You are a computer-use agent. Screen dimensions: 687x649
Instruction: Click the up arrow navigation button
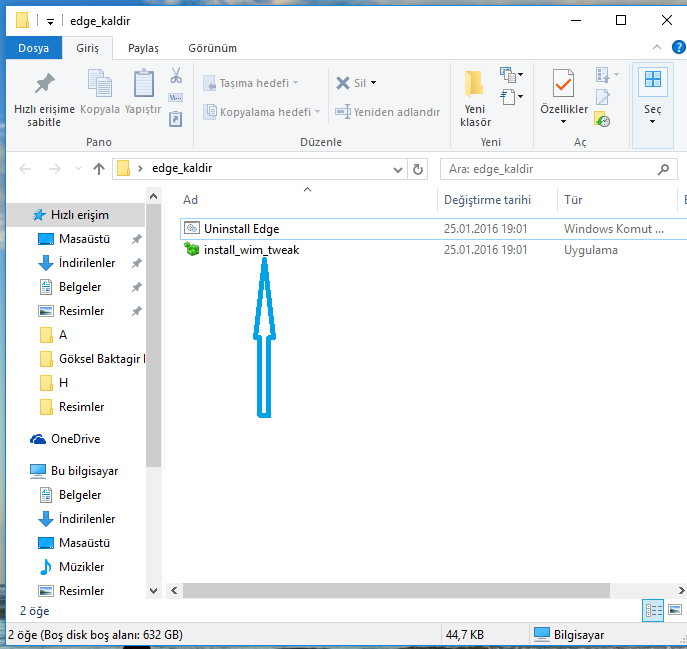99,169
